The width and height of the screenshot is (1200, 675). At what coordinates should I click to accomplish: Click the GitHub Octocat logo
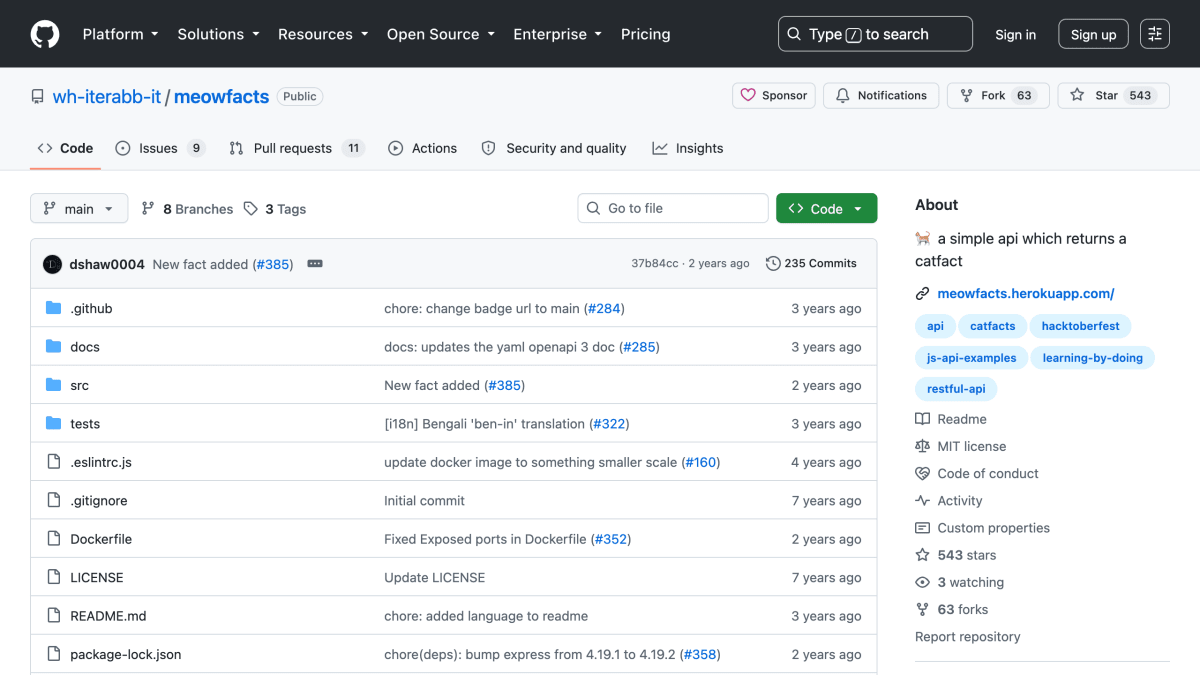click(x=45, y=34)
